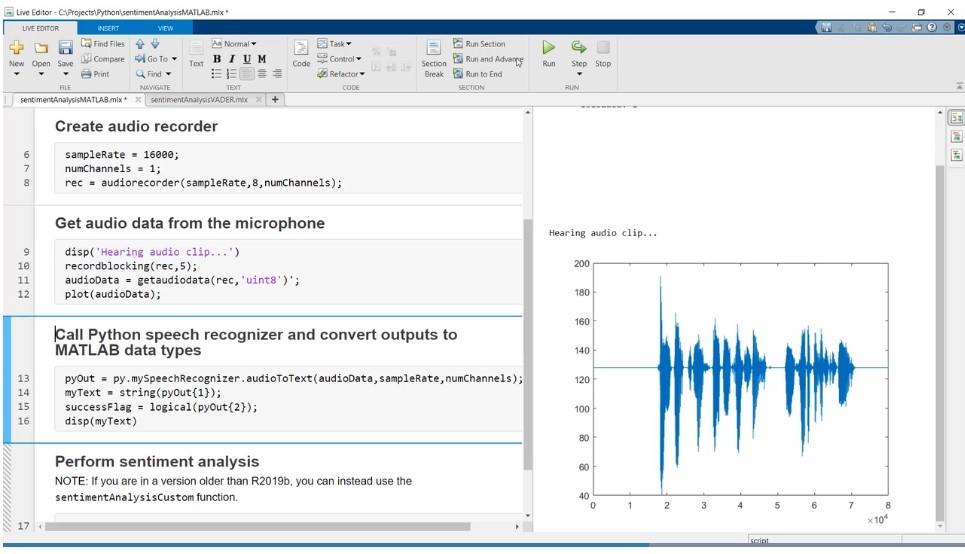This screenshot has height=554, width=965.
Task: Insert a Code block
Action: tap(301, 54)
